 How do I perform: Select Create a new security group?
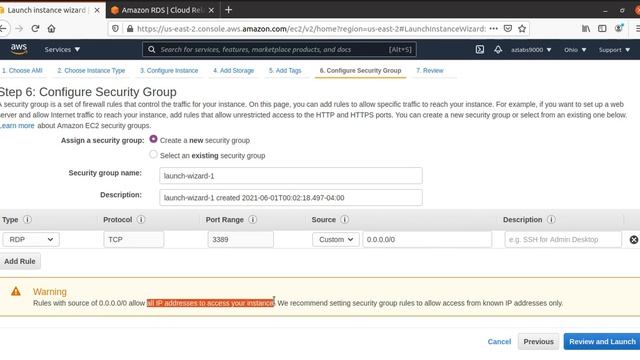coord(153,139)
